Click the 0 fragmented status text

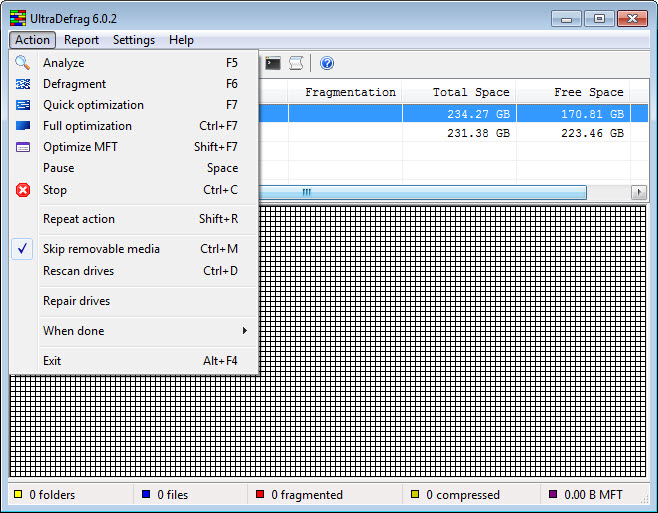point(307,495)
